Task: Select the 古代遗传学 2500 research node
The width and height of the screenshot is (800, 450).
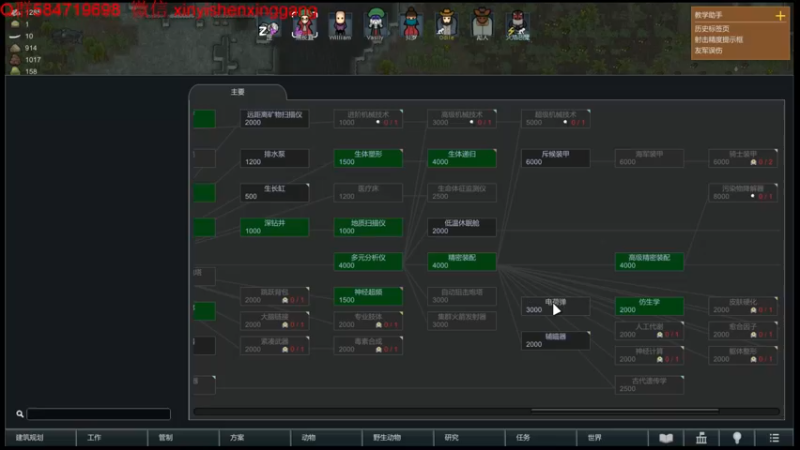Action: pyautogui.click(x=649, y=385)
